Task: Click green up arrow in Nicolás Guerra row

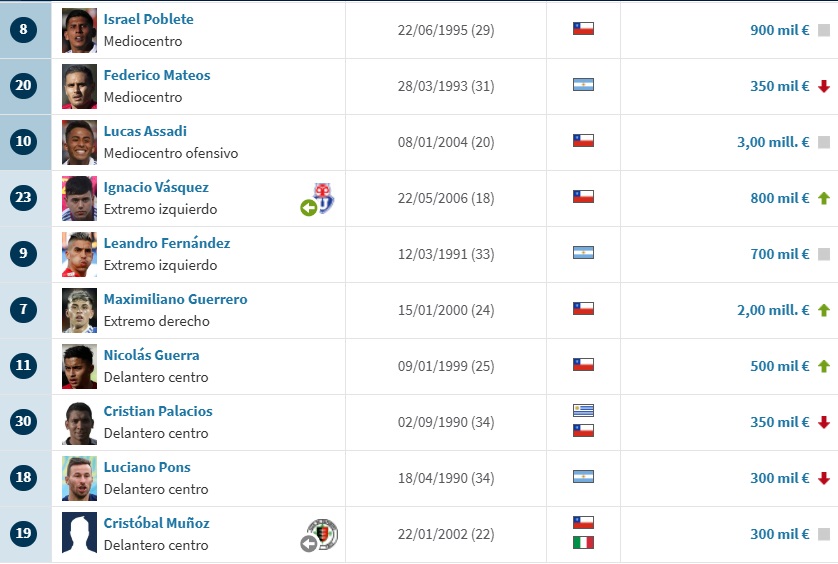Action: pos(824,366)
